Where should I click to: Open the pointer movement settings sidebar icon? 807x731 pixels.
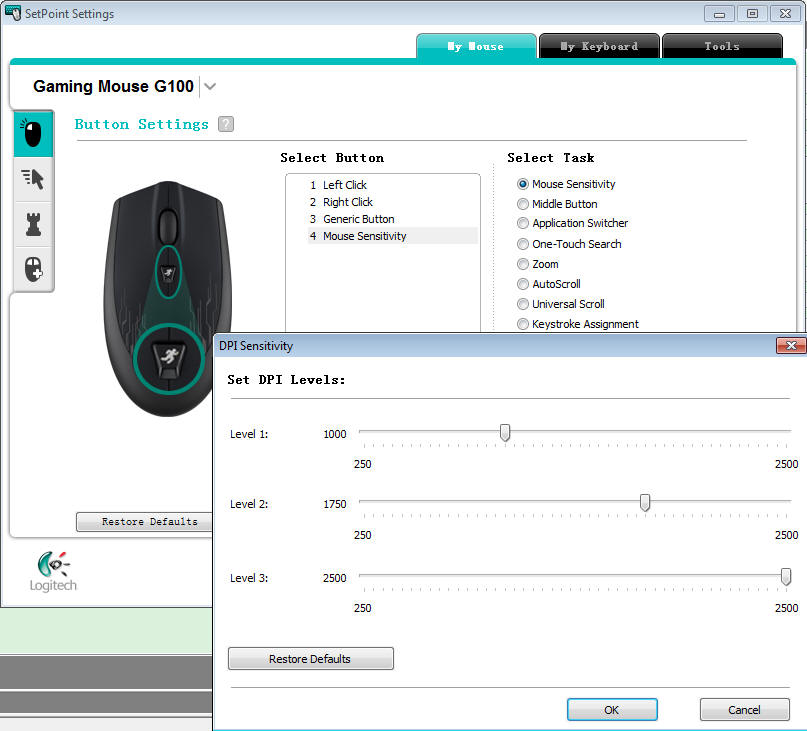coord(33,179)
